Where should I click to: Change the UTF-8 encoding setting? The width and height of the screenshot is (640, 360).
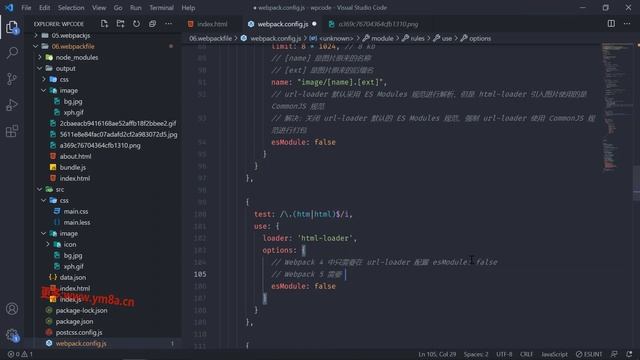click(x=504, y=354)
